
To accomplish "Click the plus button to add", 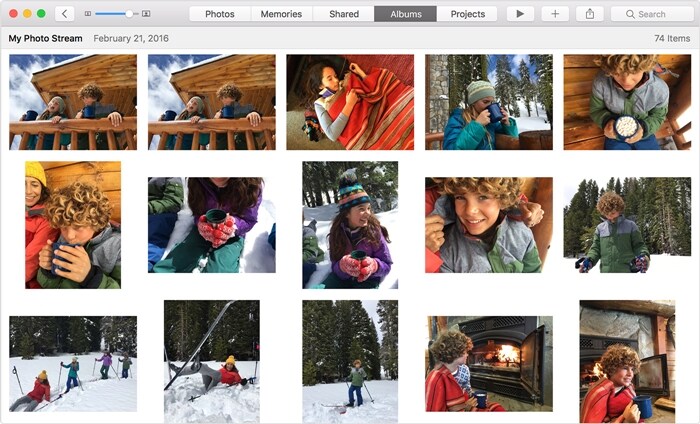I will [x=555, y=14].
